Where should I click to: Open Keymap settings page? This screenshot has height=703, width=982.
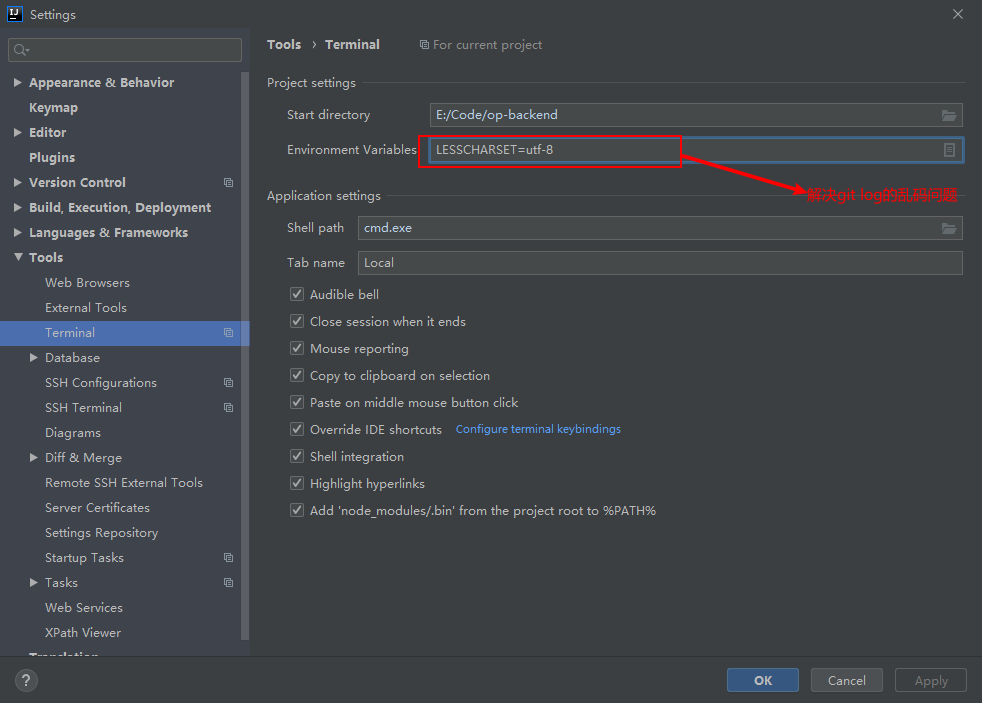[53, 108]
